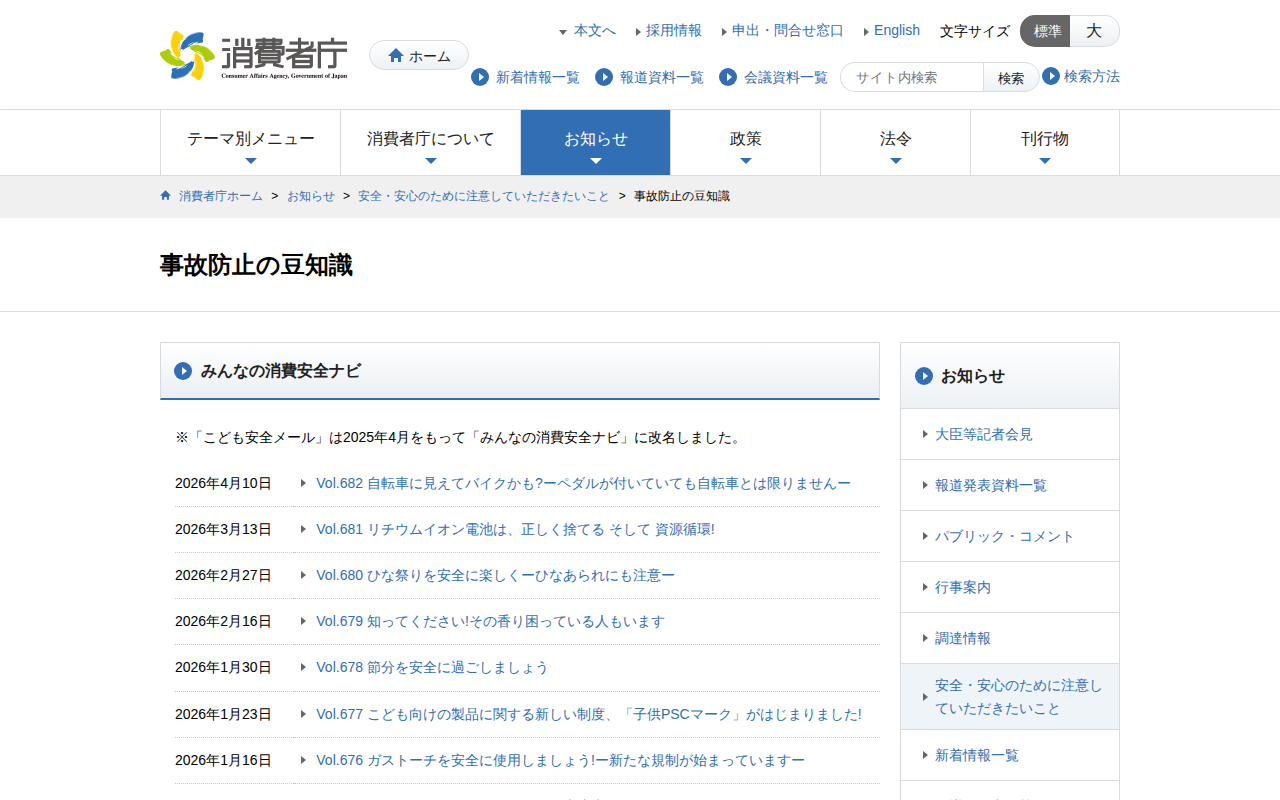
Task: Open 調達情報 in sidebar
Action: pyautogui.click(x=1010, y=638)
